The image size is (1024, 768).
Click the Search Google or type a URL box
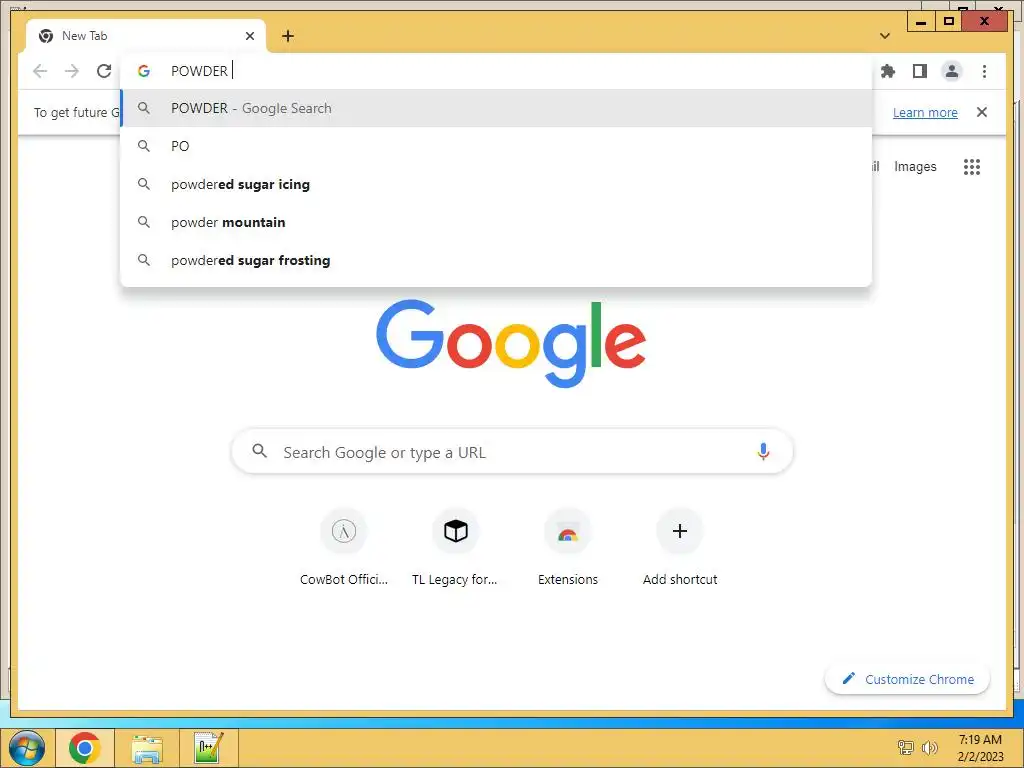513,452
